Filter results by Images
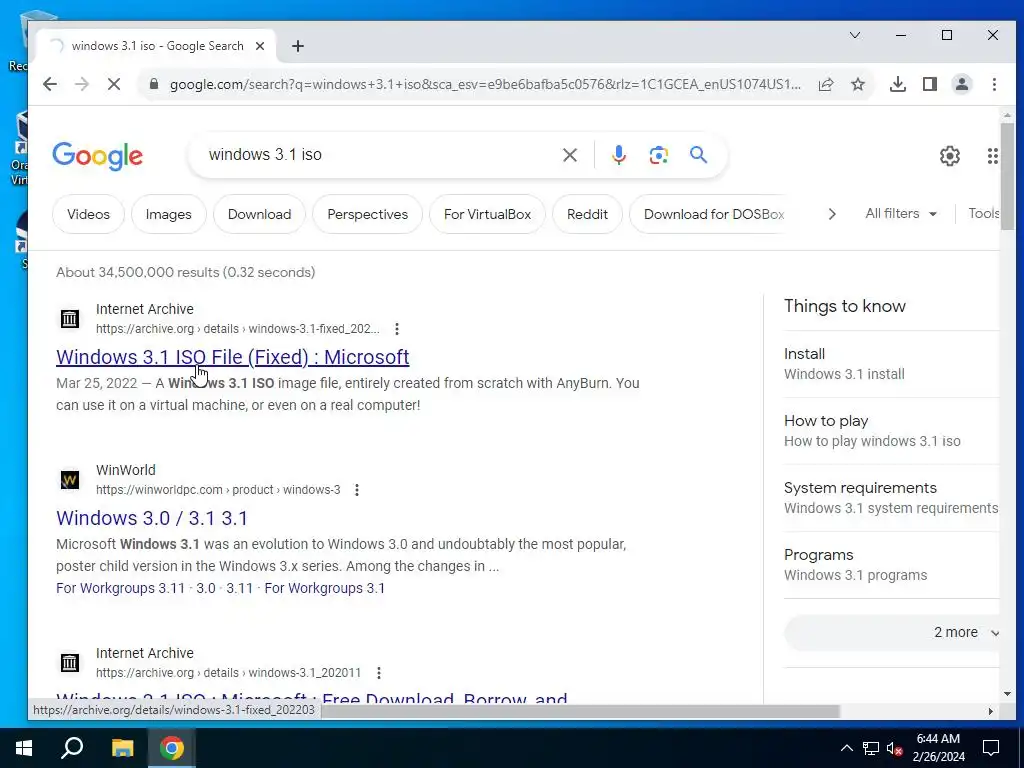This screenshot has width=1024, height=768. 168,214
